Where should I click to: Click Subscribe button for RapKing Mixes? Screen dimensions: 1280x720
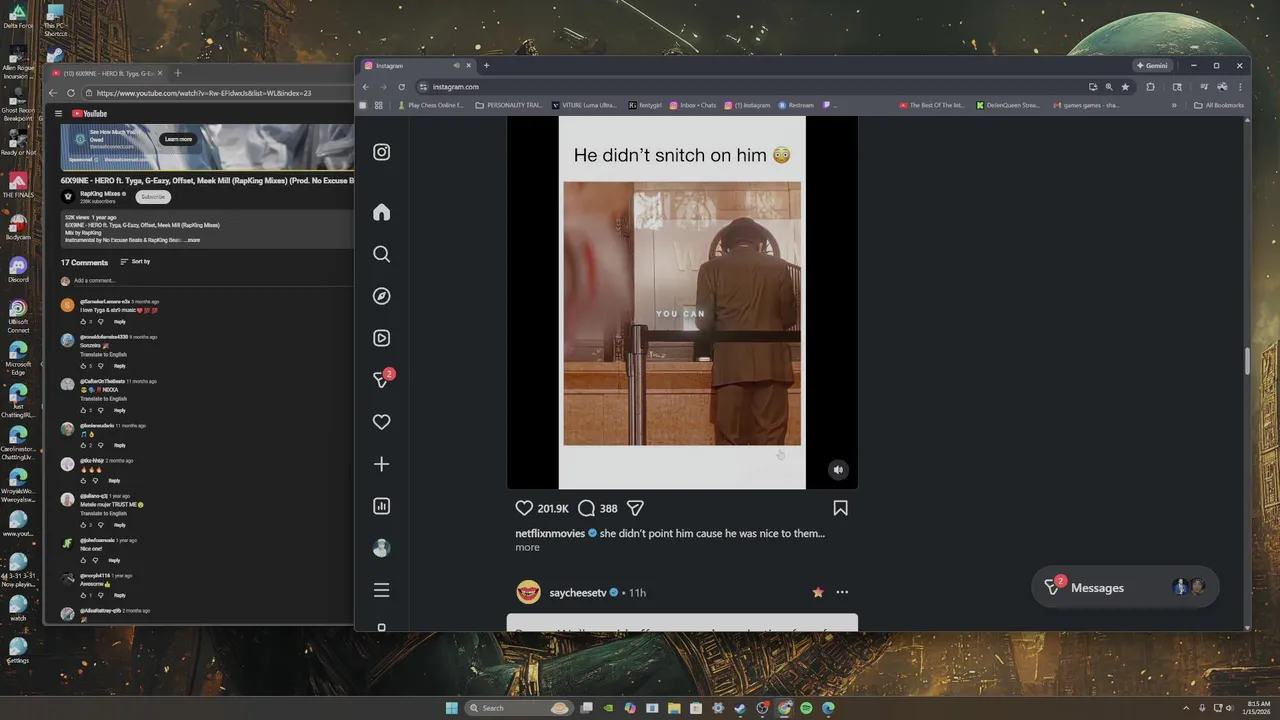point(153,196)
